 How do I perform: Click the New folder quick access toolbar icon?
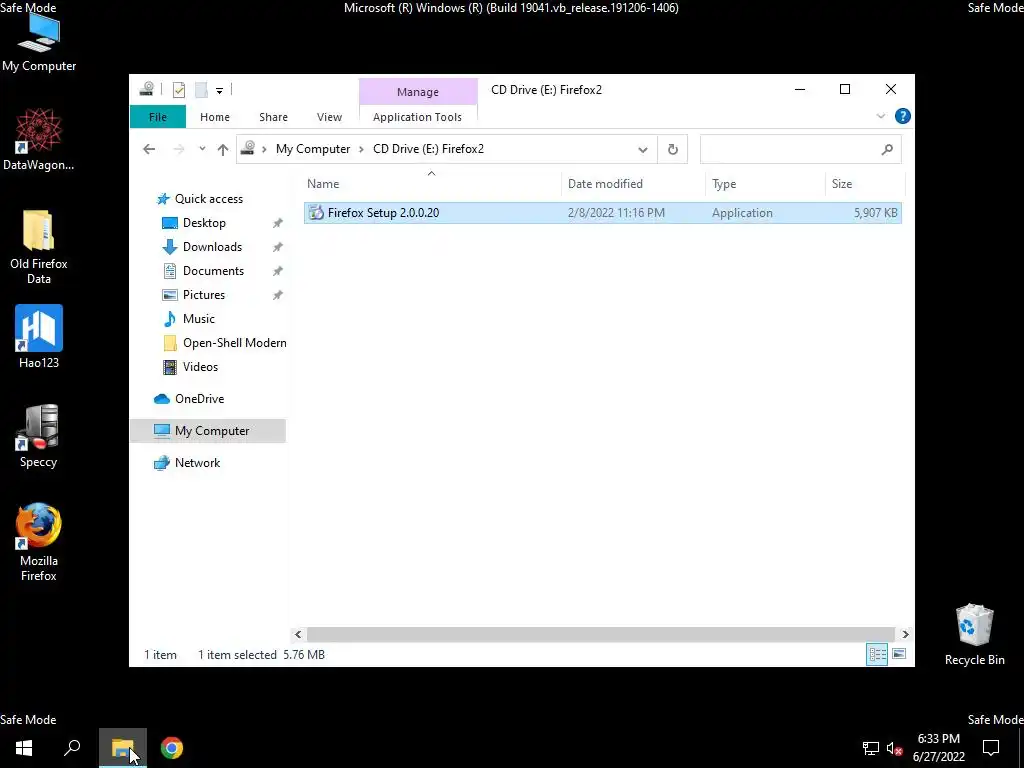pyautogui.click(x=201, y=89)
